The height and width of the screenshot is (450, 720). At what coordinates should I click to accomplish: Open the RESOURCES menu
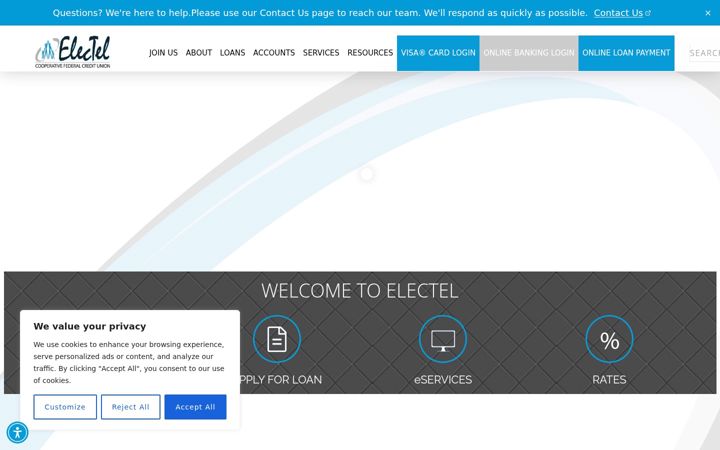tap(370, 53)
